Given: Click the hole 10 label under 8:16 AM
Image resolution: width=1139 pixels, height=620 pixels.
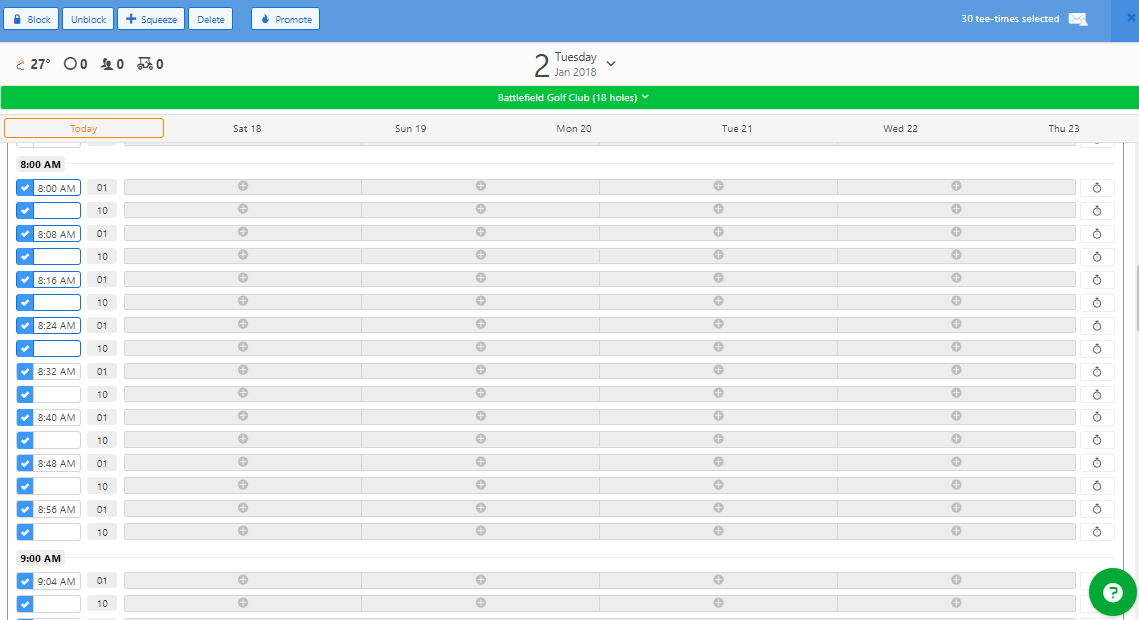Looking at the screenshot, I should 102,303.
